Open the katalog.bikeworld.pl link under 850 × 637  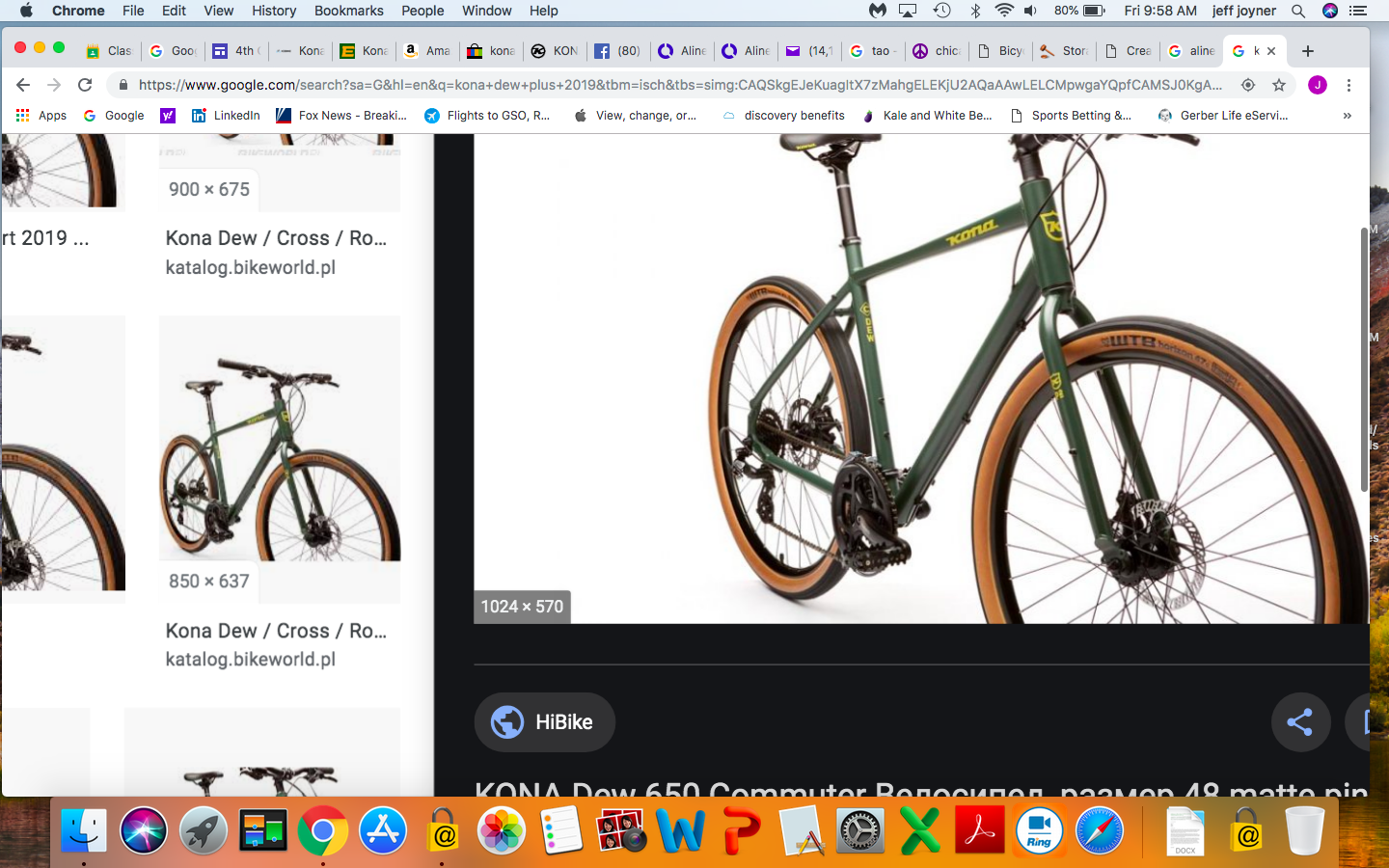(251, 660)
